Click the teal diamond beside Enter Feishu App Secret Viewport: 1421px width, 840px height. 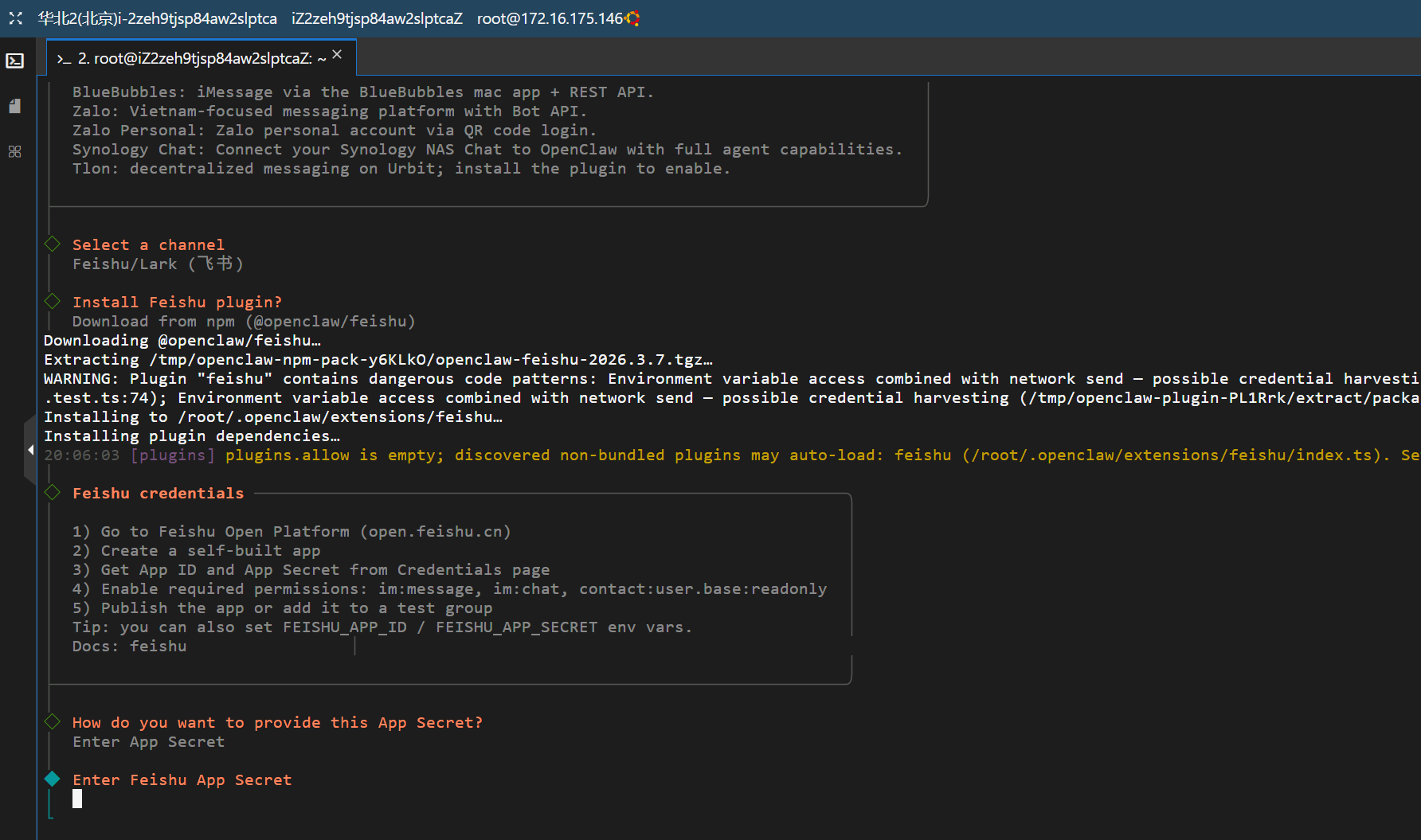tap(53, 779)
